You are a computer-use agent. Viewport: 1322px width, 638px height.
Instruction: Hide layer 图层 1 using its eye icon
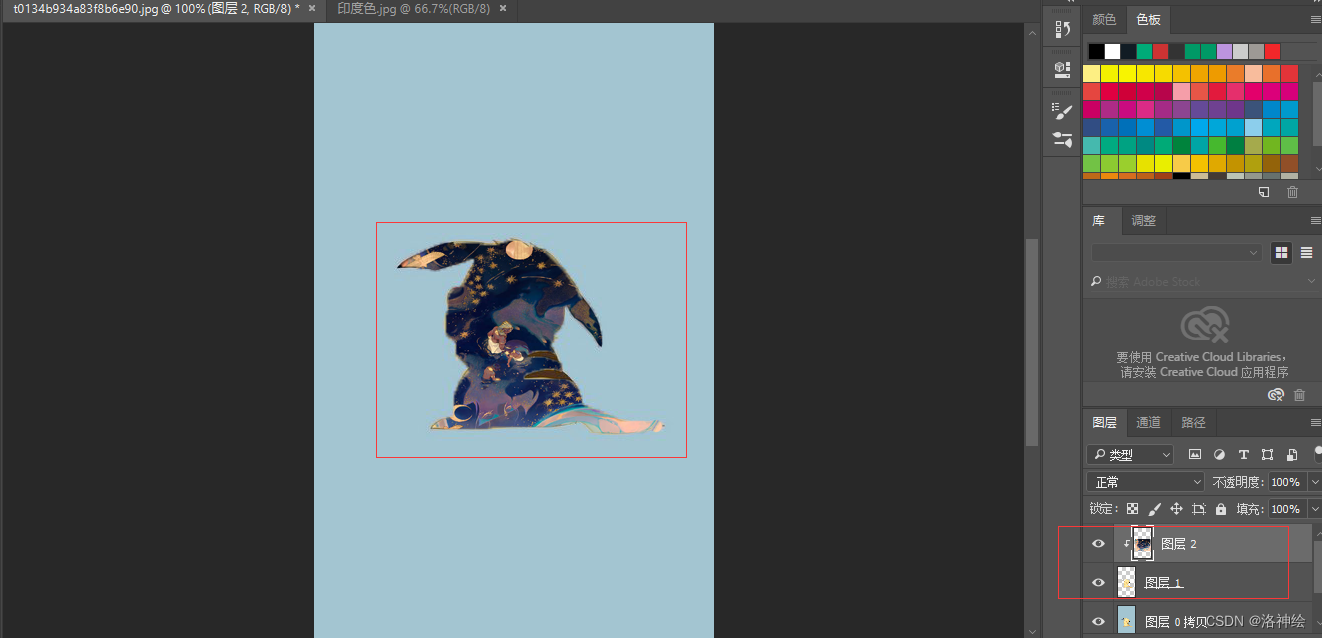pyautogui.click(x=1098, y=582)
